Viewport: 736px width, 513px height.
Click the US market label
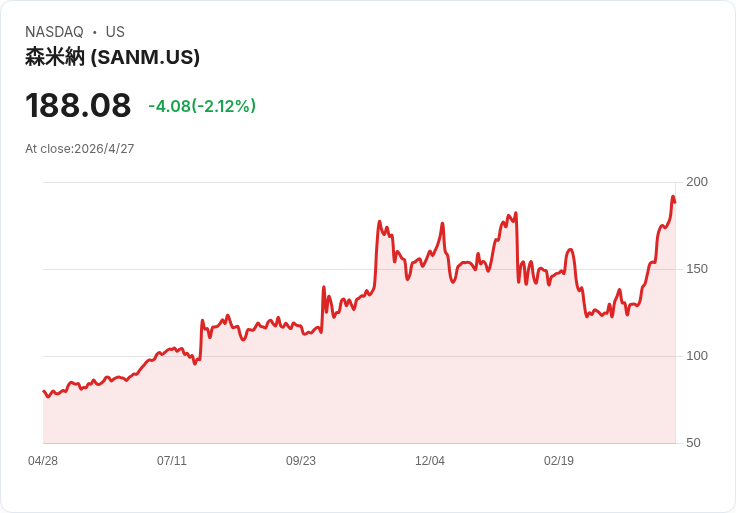[x=115, y=32]
